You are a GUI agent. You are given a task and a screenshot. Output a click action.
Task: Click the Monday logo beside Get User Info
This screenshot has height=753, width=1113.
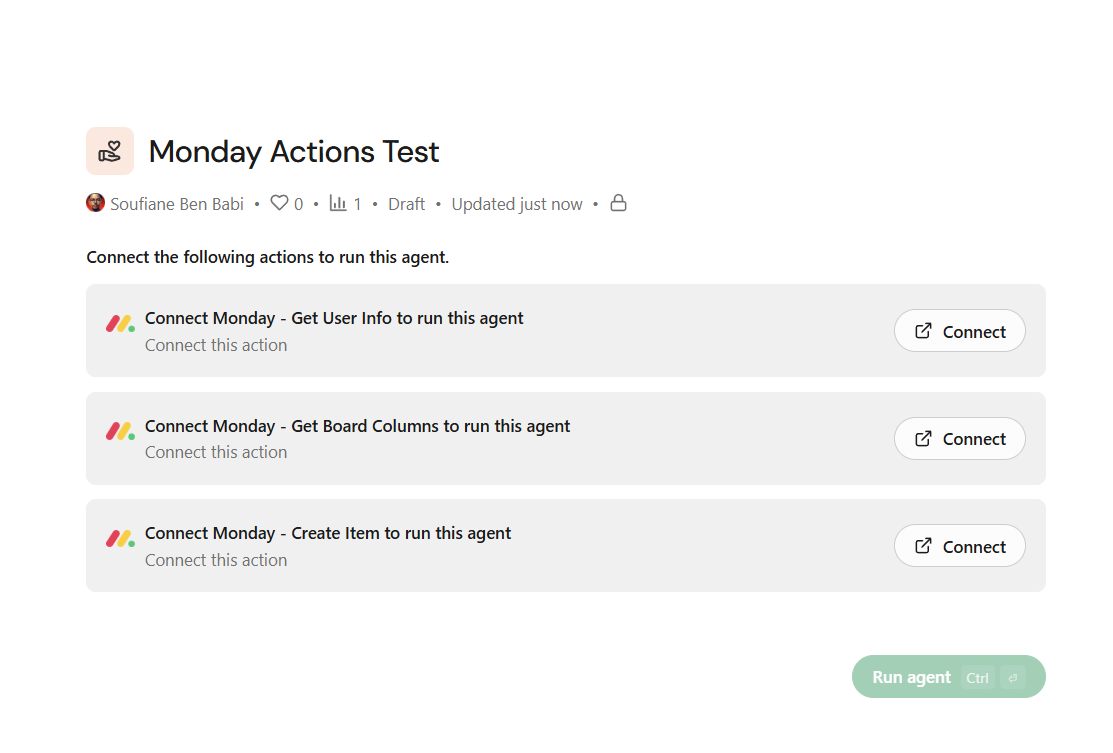point(120,324)
